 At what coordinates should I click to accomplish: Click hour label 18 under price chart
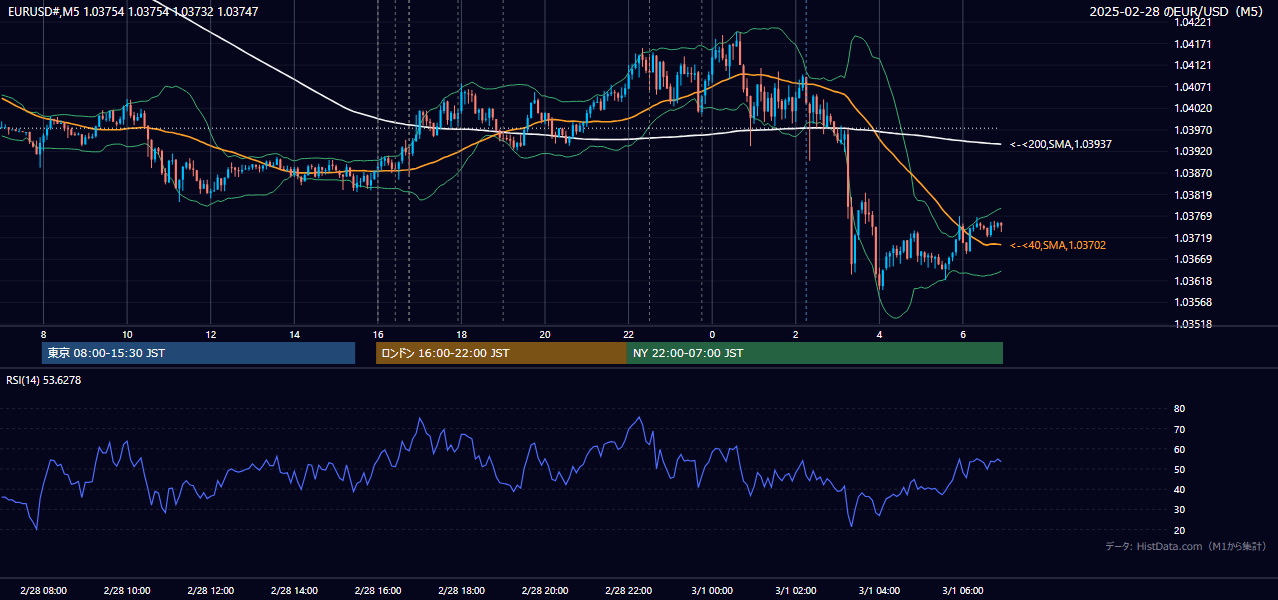(461, 334)
